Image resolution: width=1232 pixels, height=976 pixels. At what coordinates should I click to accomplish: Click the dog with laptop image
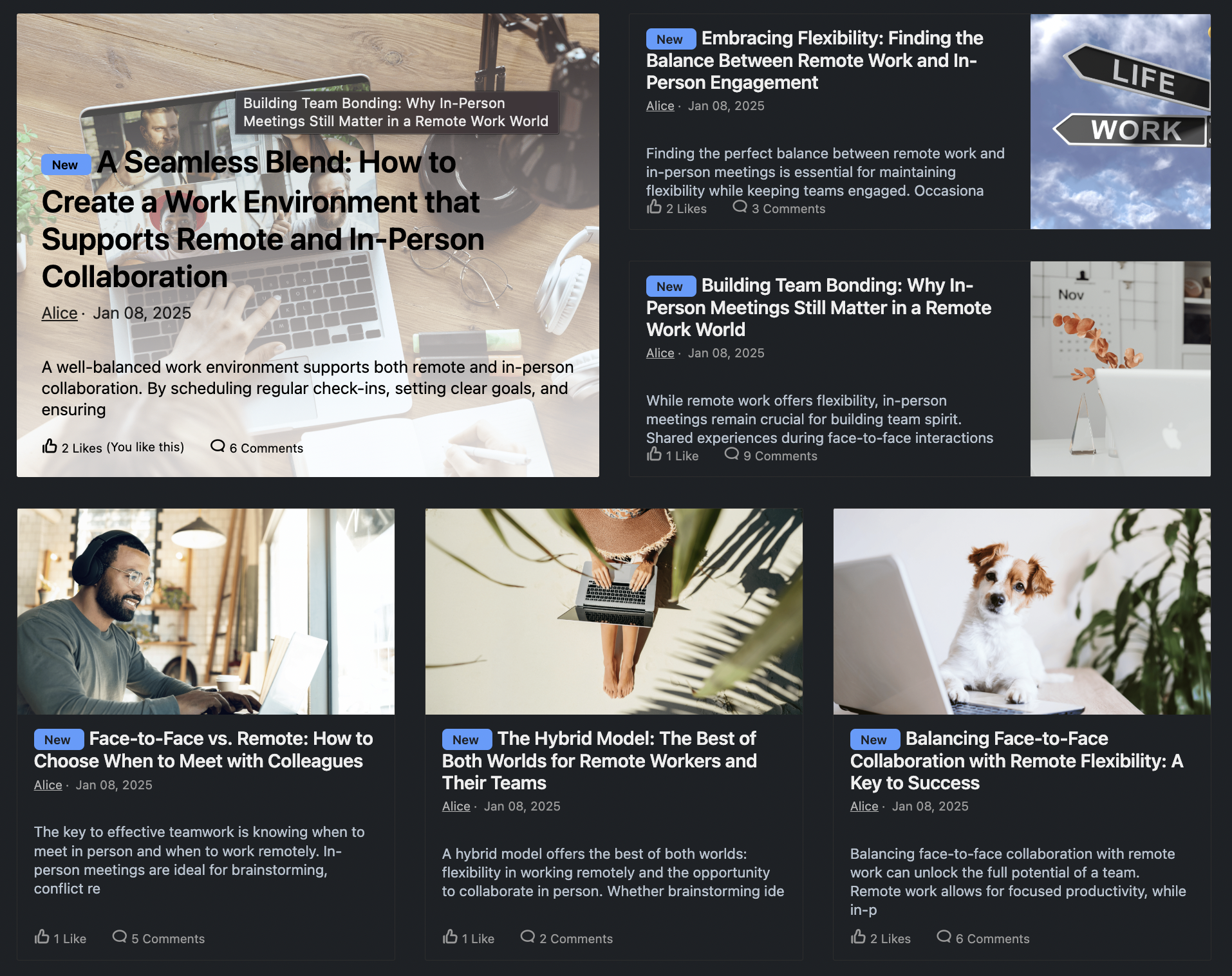[1022, 612]
